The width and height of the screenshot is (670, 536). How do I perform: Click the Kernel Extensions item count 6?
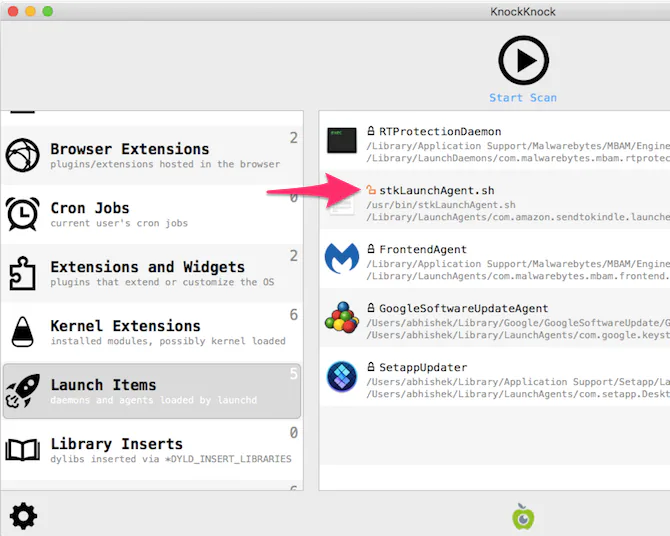coord(294,315)
